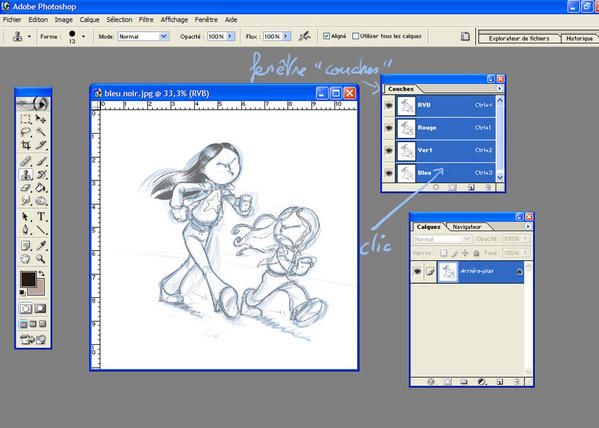Open the Calques panel flyout menu
Viewport: 599px width, 428px height.
(x=528, y=227)
